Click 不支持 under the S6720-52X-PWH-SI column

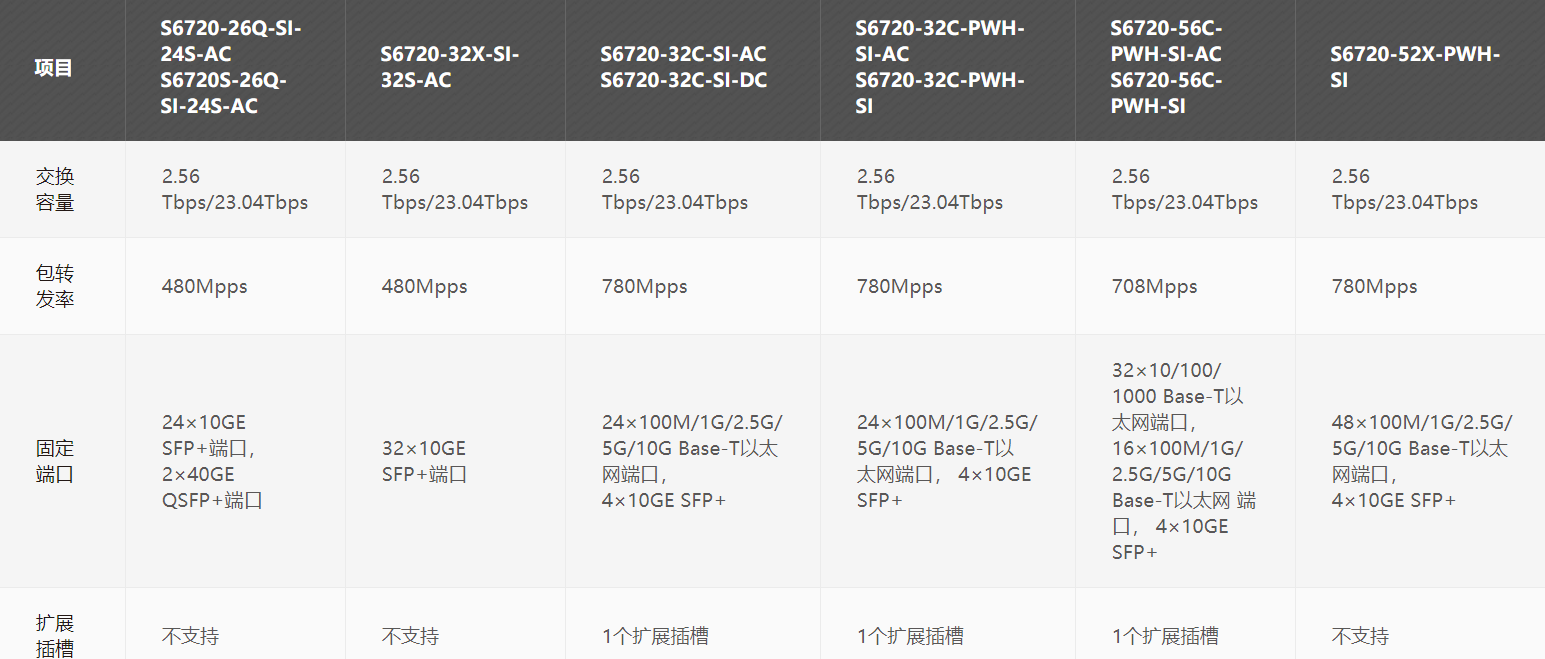point(1360,636)
